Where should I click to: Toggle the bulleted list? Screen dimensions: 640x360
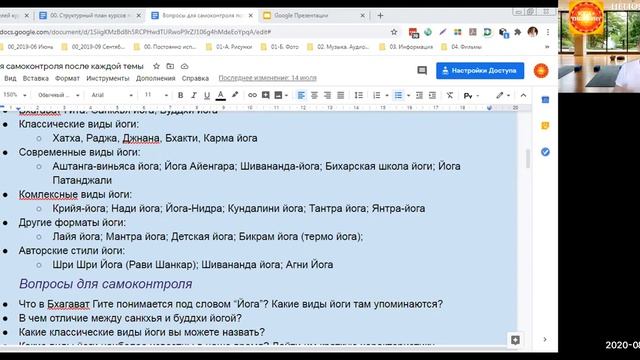[x=398, y=95]
